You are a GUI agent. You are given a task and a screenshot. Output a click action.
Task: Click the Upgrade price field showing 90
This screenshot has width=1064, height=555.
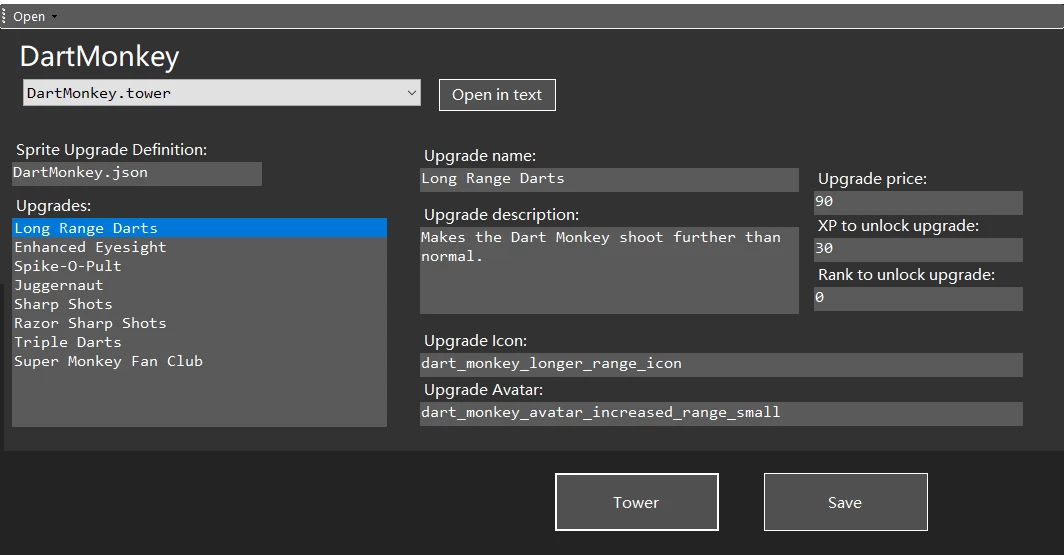918,202
